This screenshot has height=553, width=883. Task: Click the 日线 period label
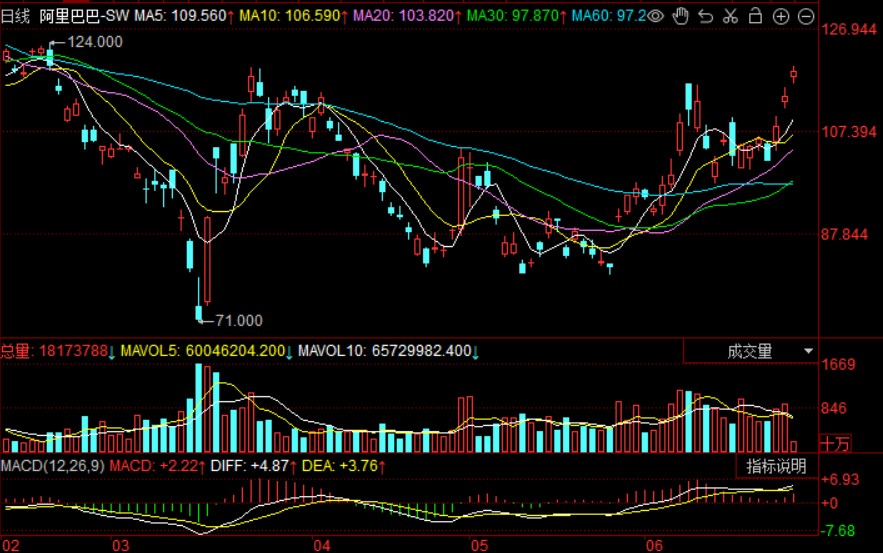pos(17,17)
